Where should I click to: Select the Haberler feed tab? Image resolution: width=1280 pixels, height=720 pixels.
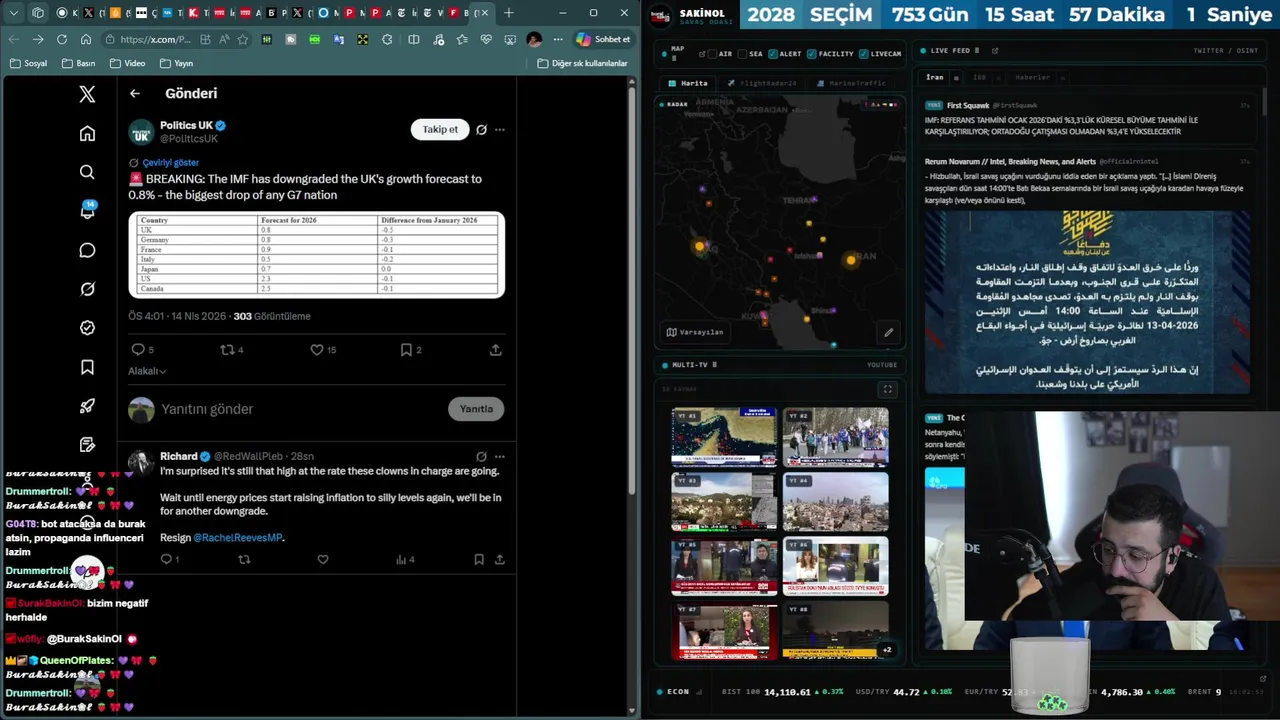[x=1032, y=77]
